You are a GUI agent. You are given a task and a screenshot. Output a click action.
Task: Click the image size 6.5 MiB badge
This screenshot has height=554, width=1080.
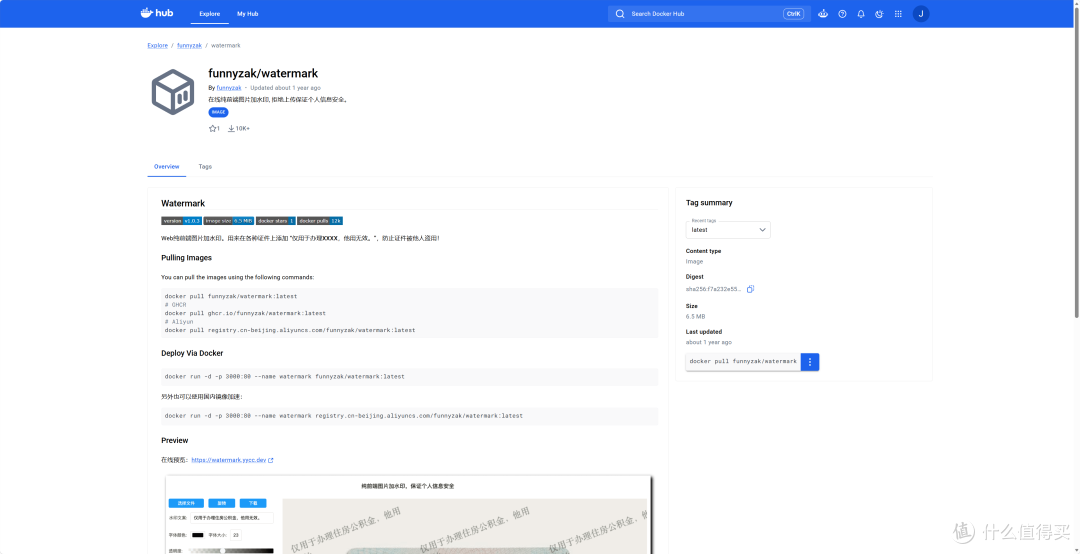pos(229,221)
